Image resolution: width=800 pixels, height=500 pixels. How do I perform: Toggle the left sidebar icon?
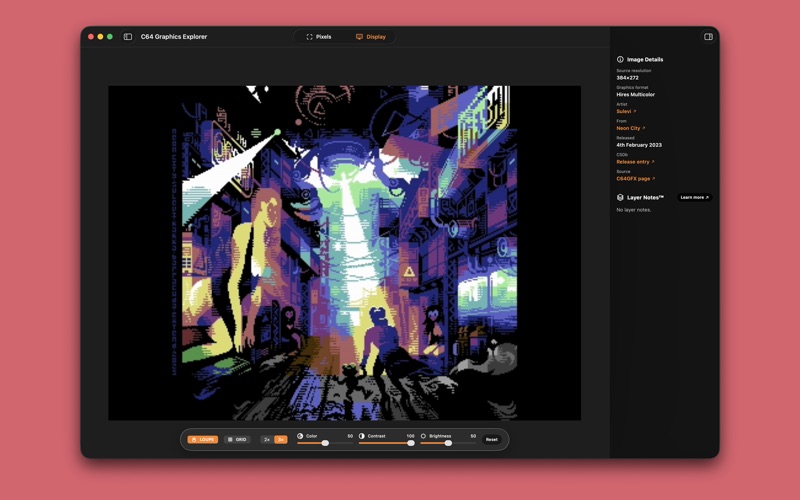click(128, 37)
